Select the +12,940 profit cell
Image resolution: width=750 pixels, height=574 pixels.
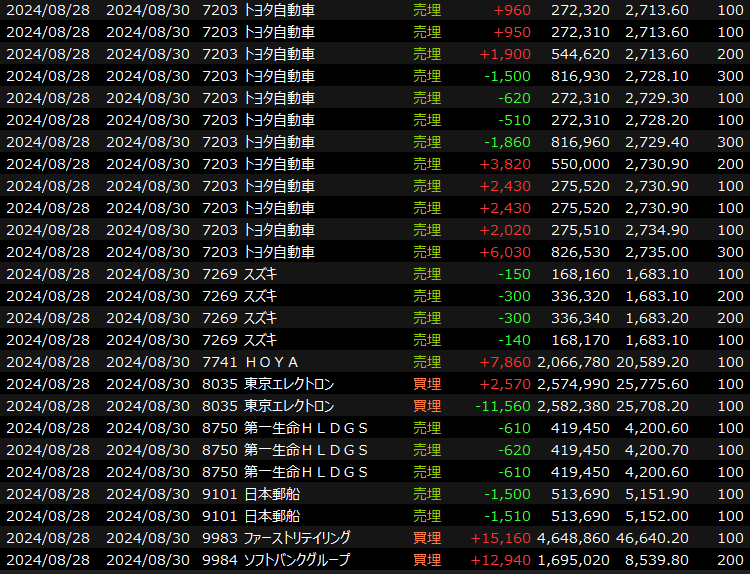point(505,560)
